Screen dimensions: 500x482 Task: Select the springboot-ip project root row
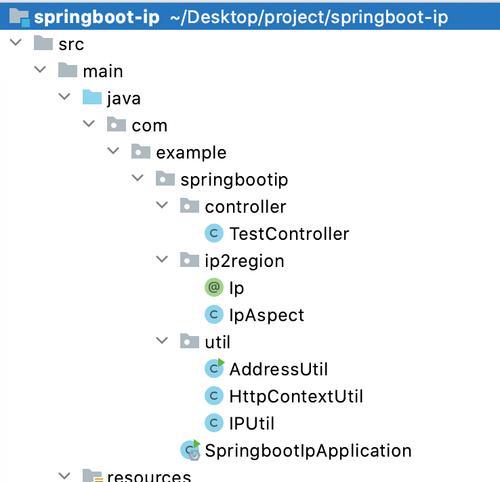[x=250, y=17]
